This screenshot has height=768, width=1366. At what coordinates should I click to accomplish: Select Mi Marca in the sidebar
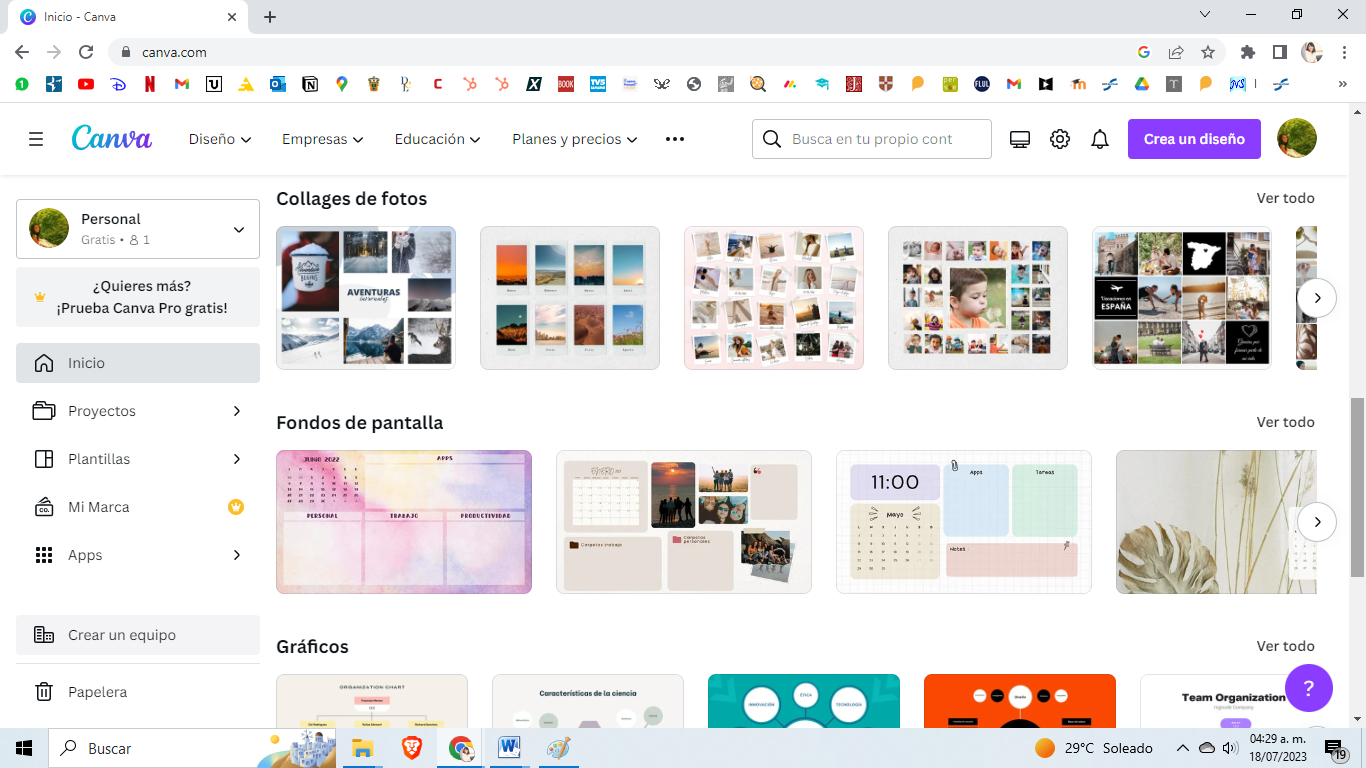pyautogui.click(x=138, y=507)
